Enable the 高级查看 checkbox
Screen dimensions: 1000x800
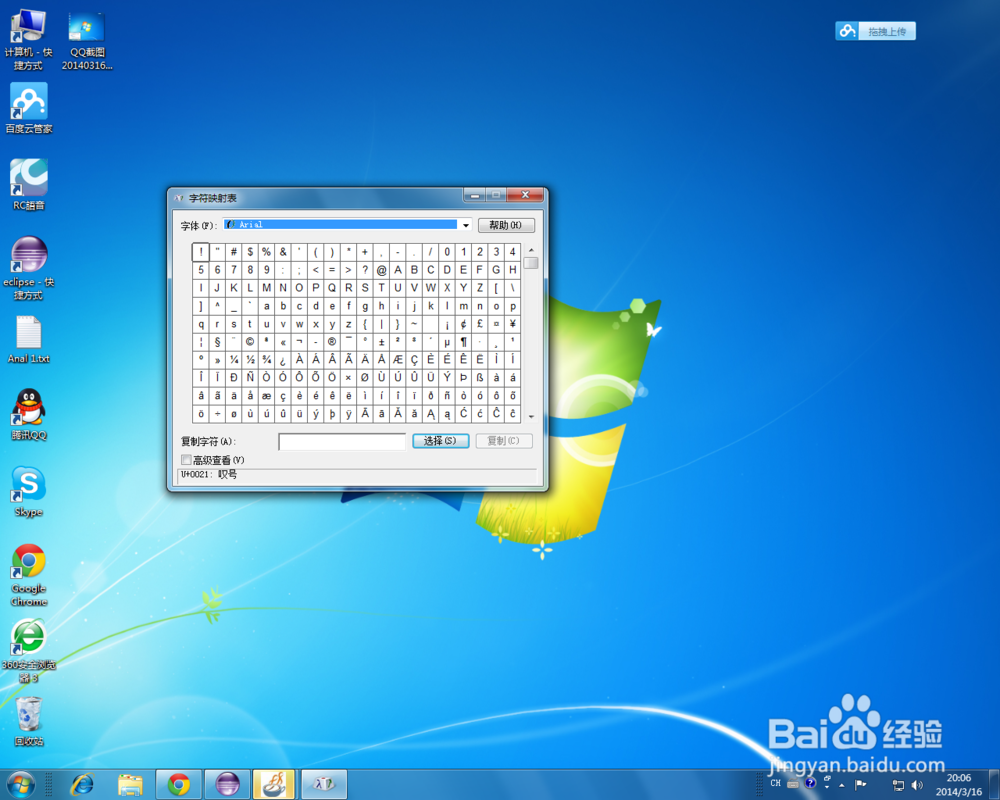186,459
